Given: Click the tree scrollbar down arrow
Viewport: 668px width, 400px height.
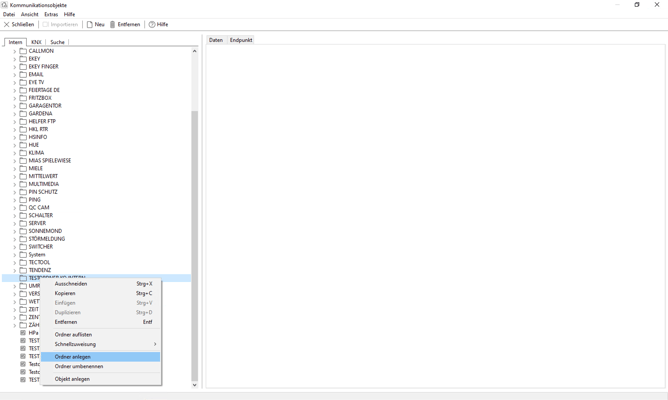Looking at the screenshot, I should tap(194, 385).
